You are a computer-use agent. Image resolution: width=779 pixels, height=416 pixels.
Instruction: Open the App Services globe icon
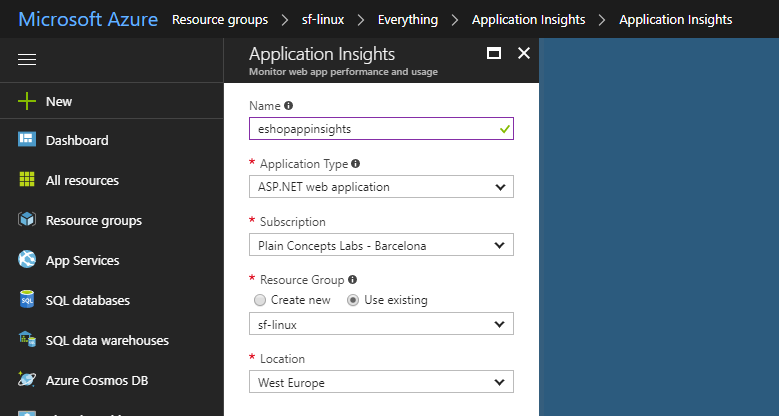point(27,260)
